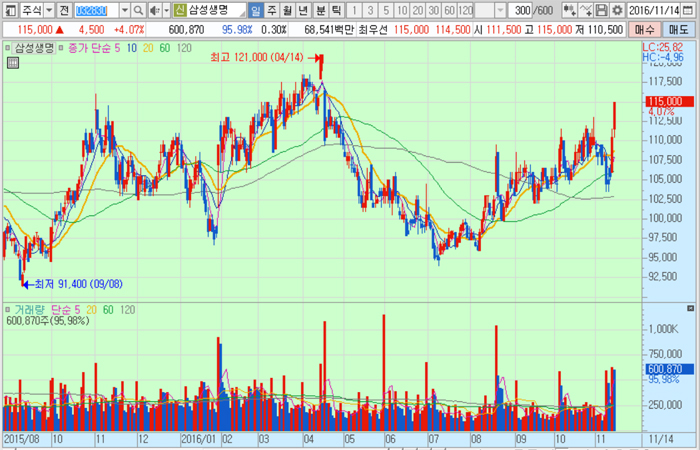Image resolution: width=700 pixels, height=450 pixels.
Task: Open the chart settings gear icon
Action: [x=617, y=10]
